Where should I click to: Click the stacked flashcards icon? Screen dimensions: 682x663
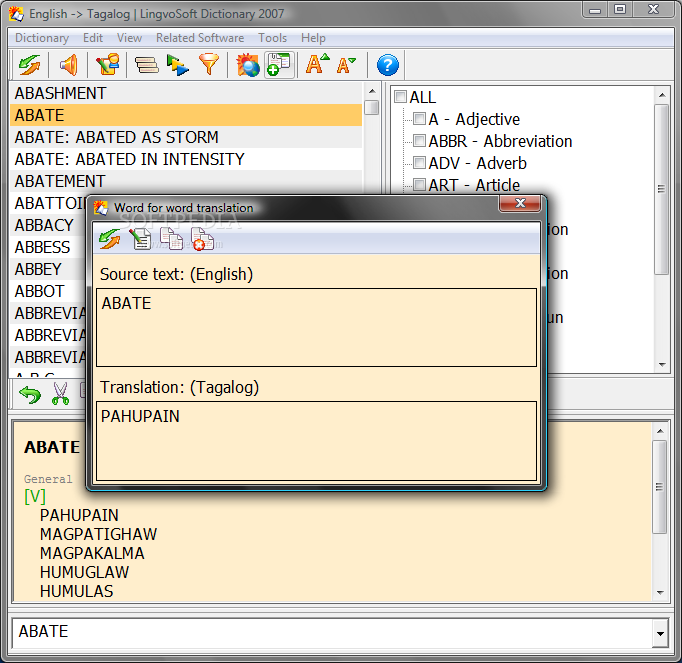coord(146,65)
